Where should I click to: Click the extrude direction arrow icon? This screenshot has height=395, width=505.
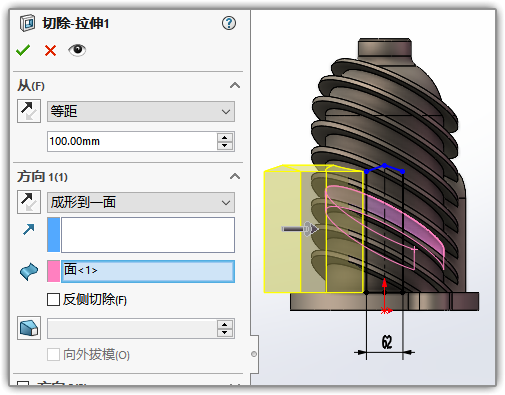point(29,230)
